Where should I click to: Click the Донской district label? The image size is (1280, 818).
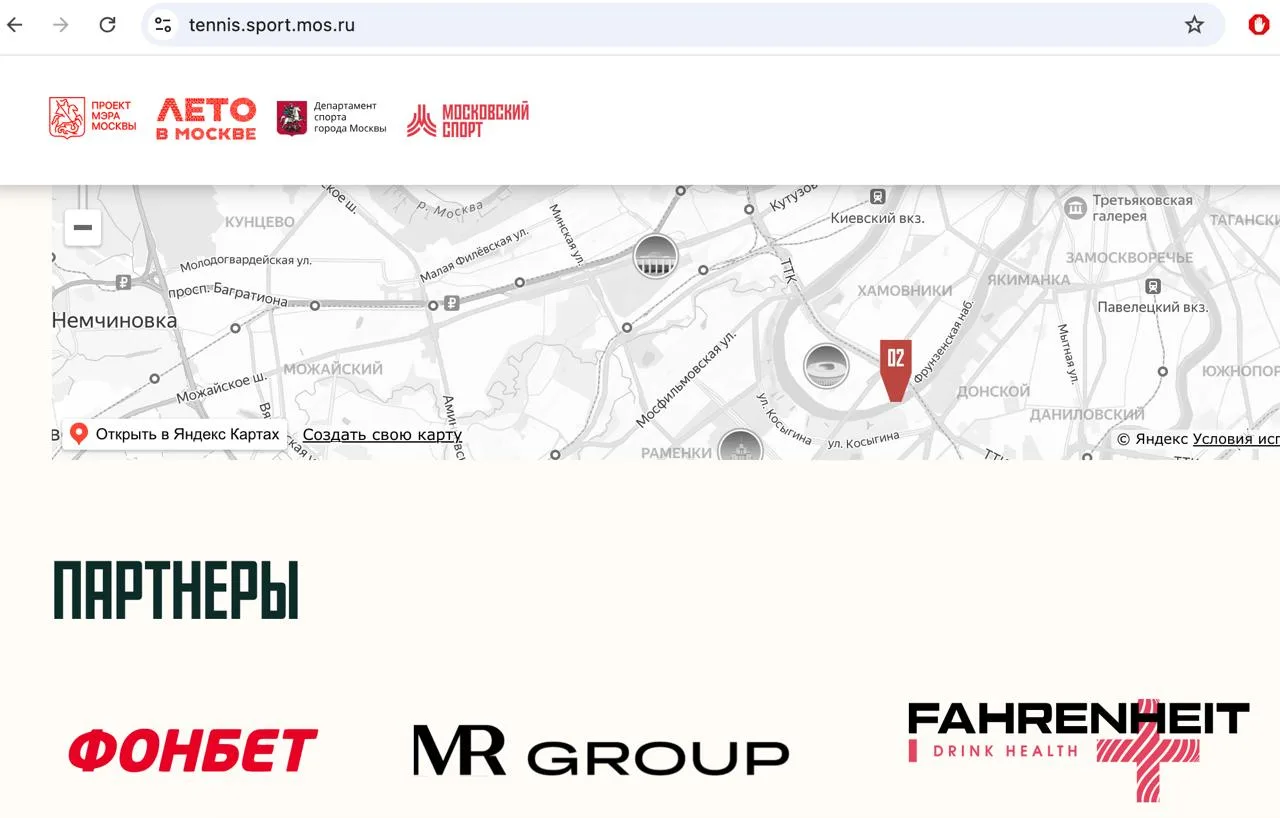(x=993, y=391)
